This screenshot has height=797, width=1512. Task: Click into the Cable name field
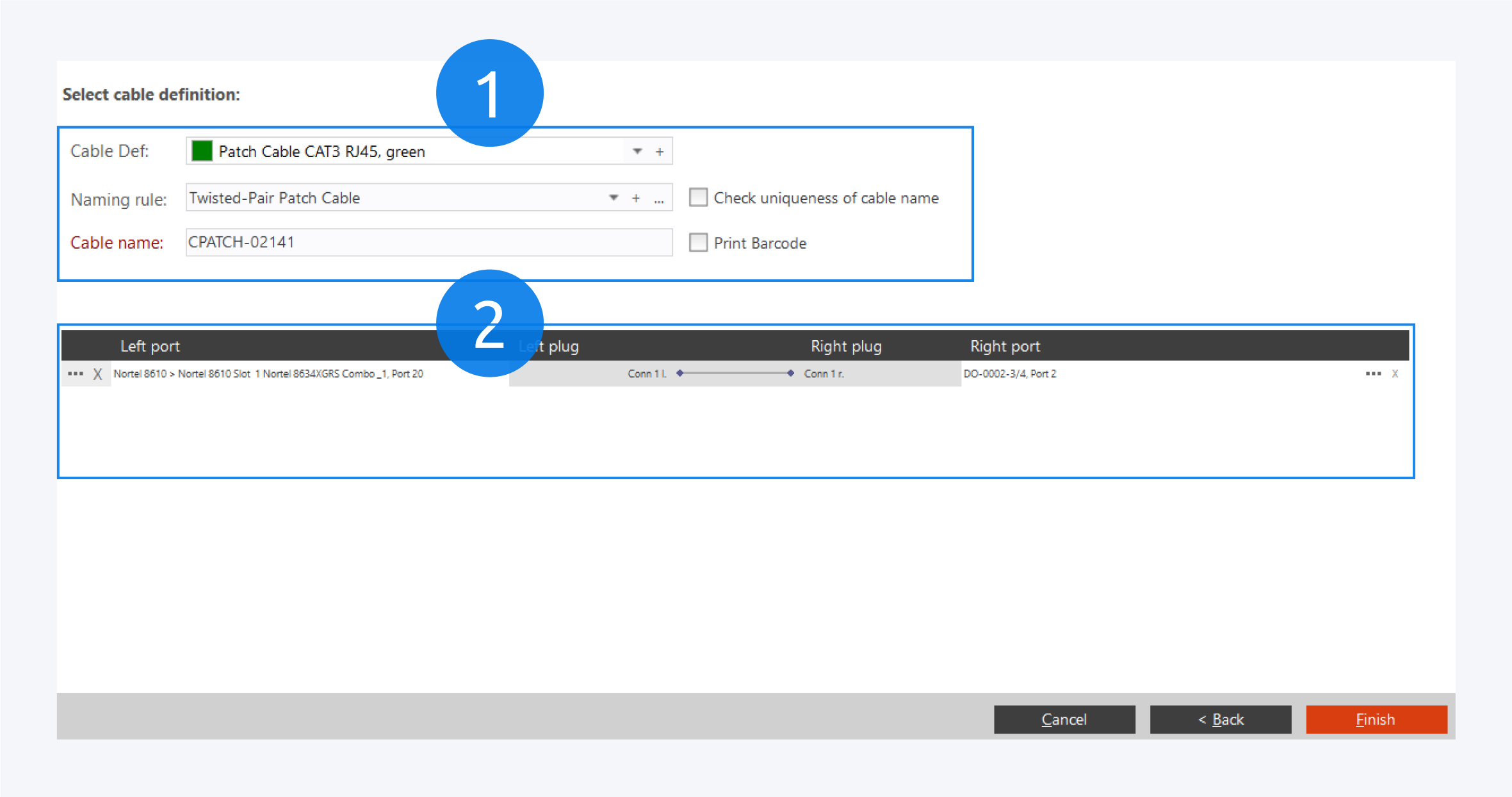(429, 242)
